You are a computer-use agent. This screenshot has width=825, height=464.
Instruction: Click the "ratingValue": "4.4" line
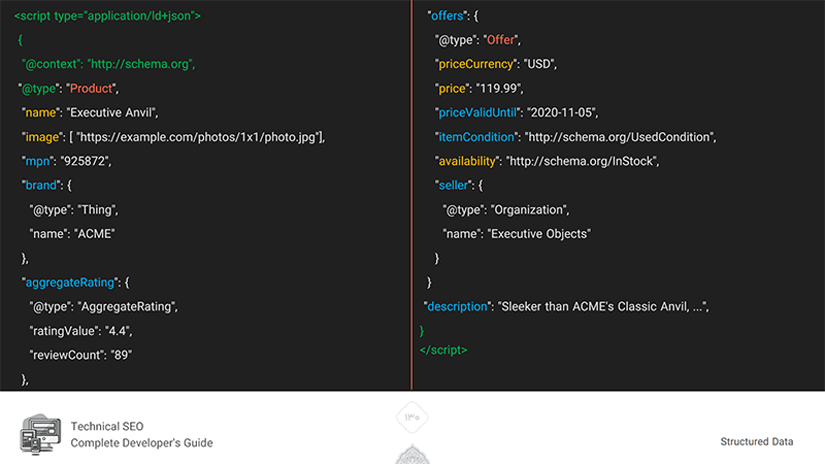[x=81, y=331]
